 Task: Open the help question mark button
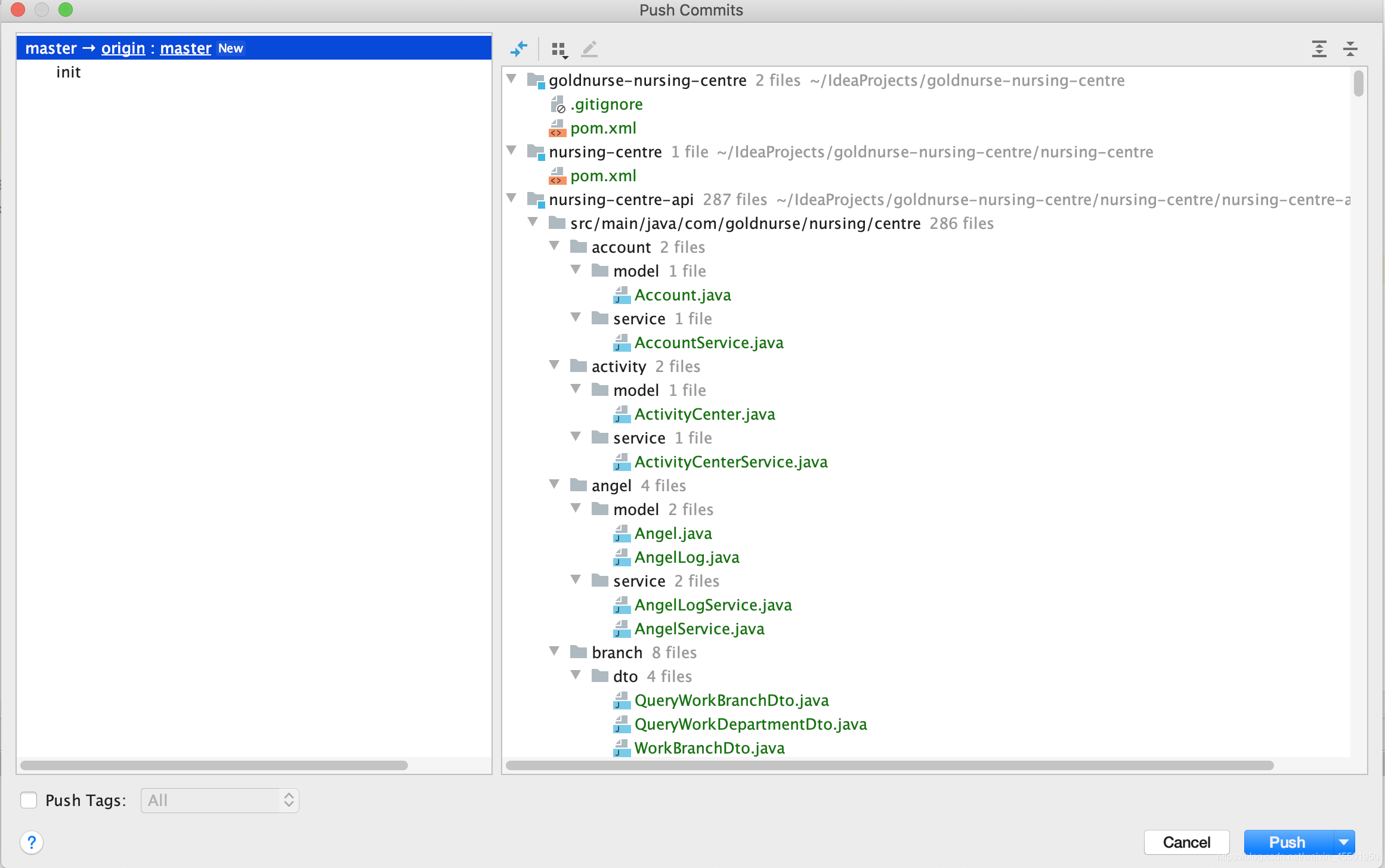32,842
